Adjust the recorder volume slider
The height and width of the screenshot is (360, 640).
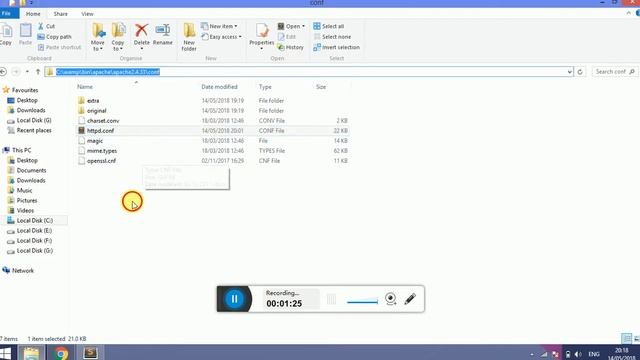(x=362, y=302)
